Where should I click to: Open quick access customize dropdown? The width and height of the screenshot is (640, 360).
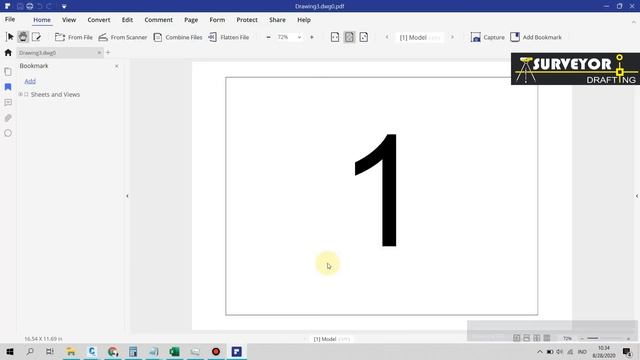pyautogui.click(x=64, y=7)
